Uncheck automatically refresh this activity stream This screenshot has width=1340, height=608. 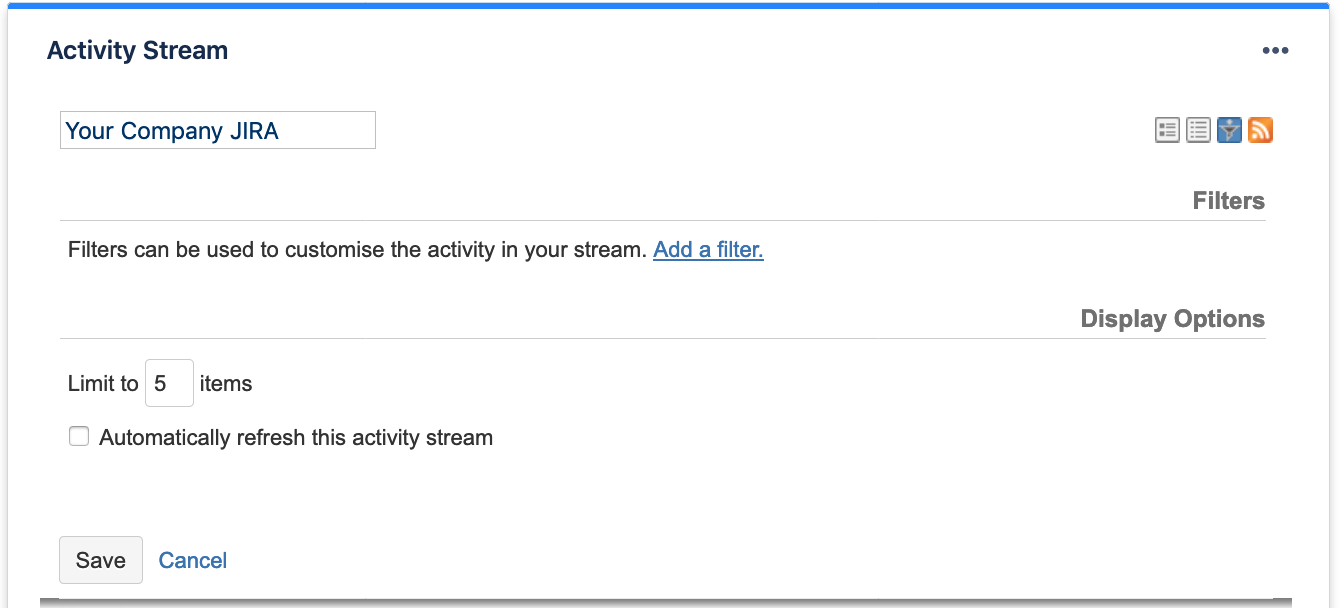[78, 436]
